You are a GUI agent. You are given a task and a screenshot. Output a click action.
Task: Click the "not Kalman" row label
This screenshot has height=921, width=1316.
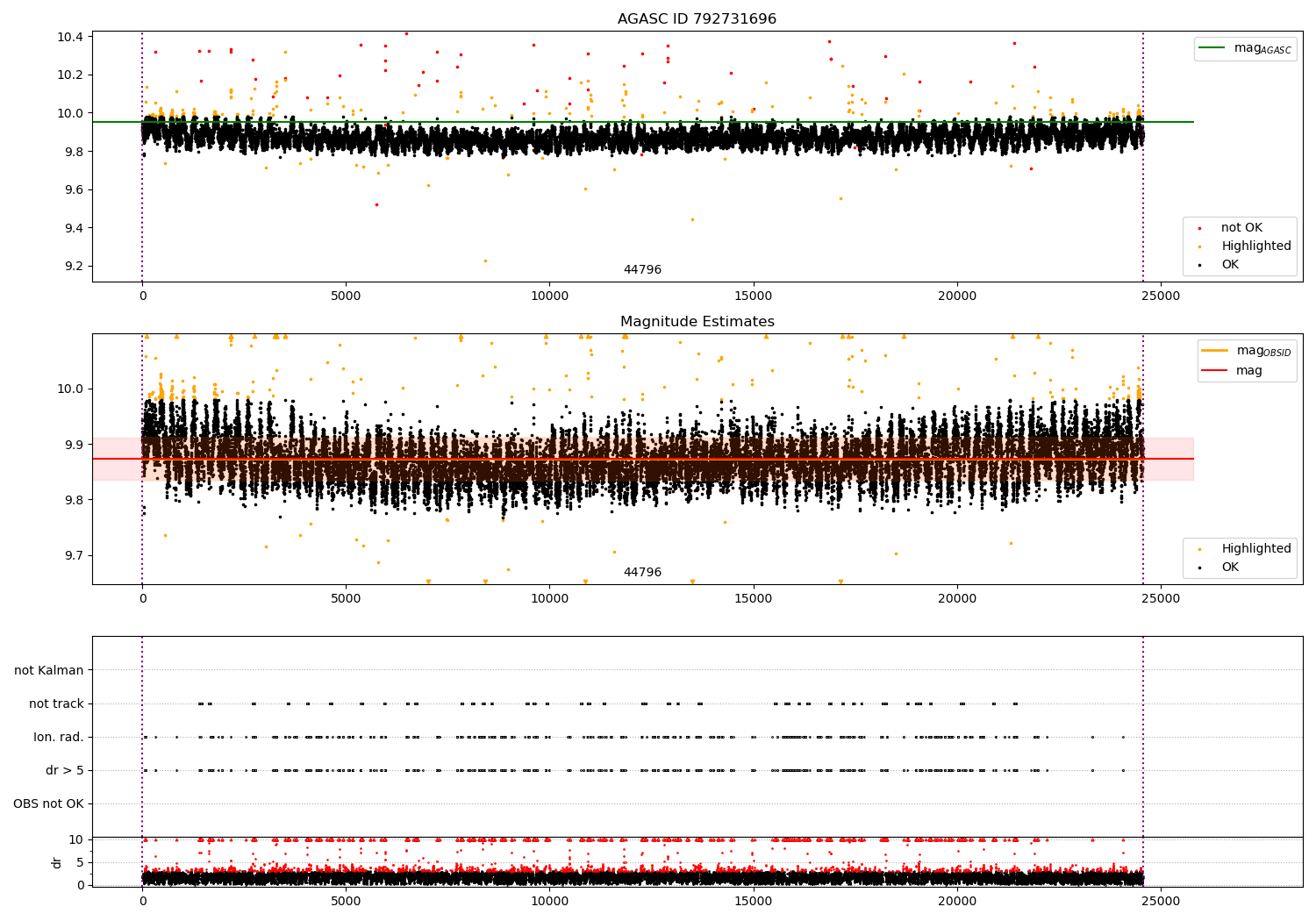[49, 670]
